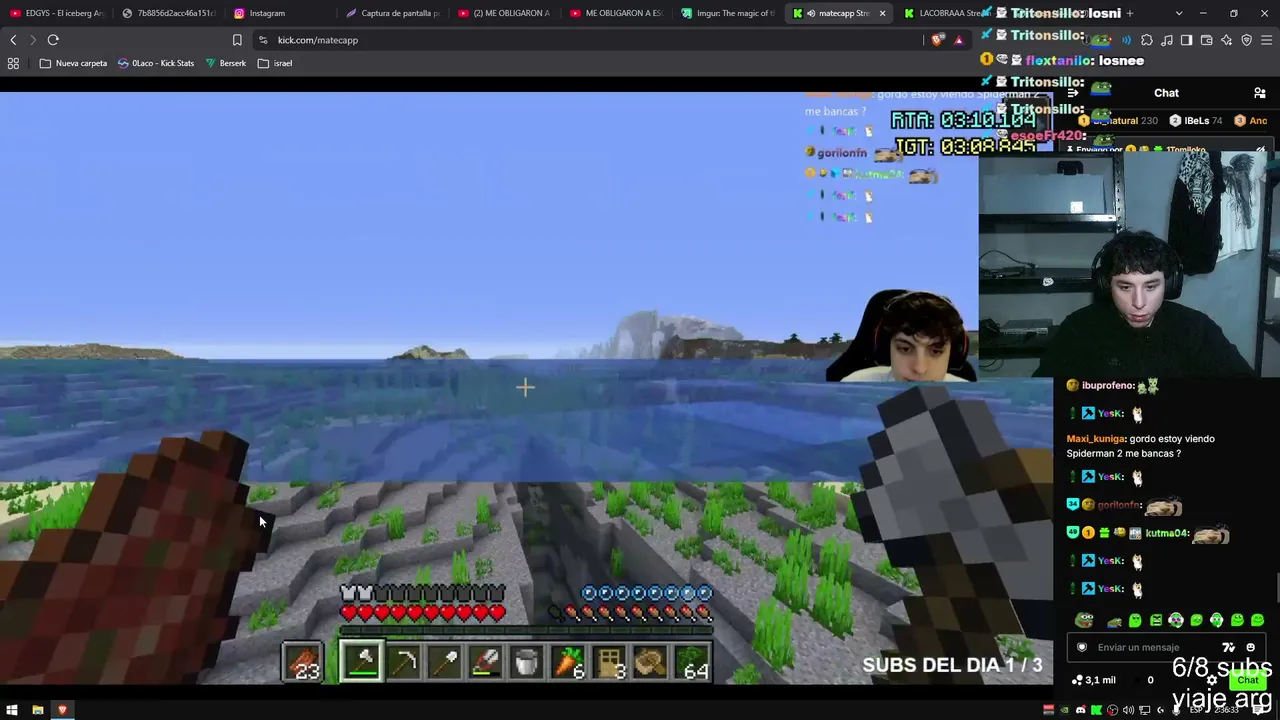Click the kutma04 username in chat
1280x720 pixels.
(1167, 533)
